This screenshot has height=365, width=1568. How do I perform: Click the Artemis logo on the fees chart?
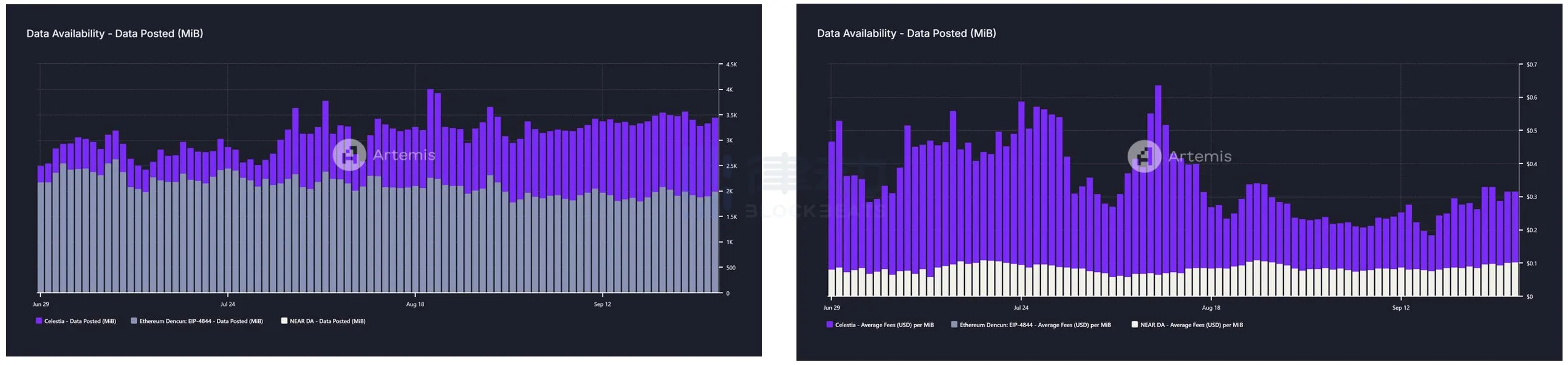pos(1145,156)
